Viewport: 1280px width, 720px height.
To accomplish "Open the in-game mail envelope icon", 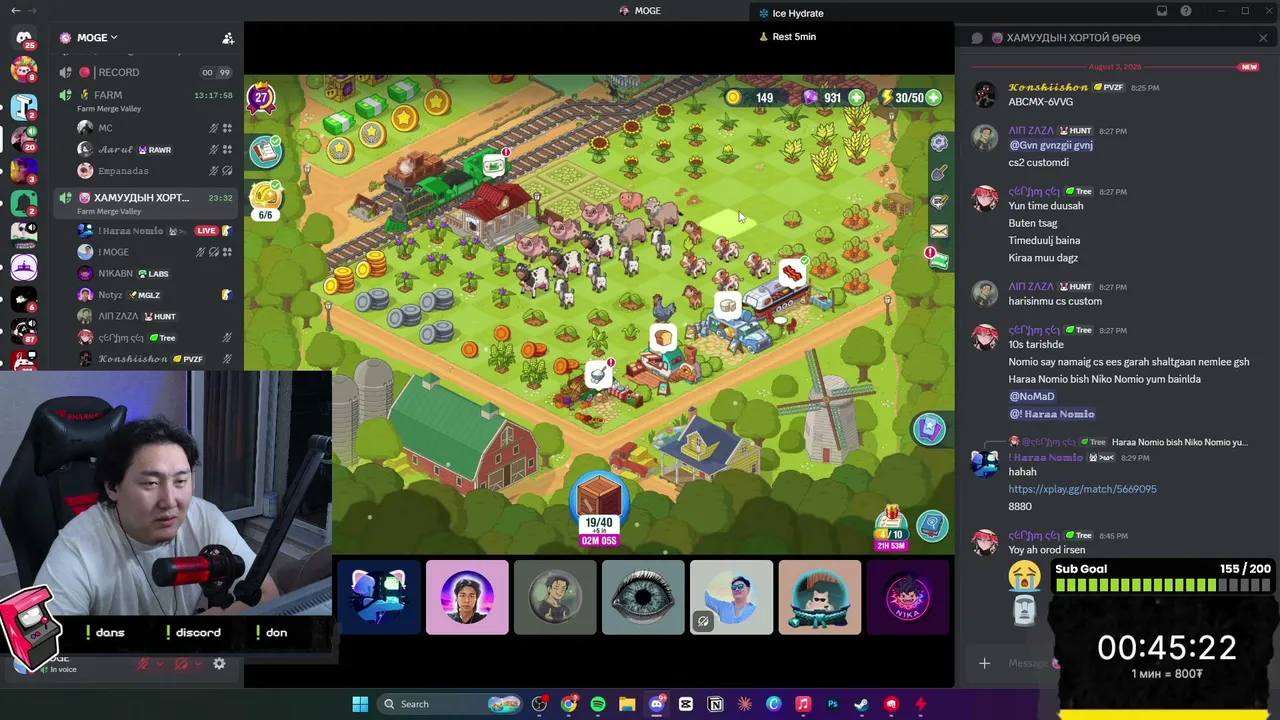I will [x=938, y=231].
